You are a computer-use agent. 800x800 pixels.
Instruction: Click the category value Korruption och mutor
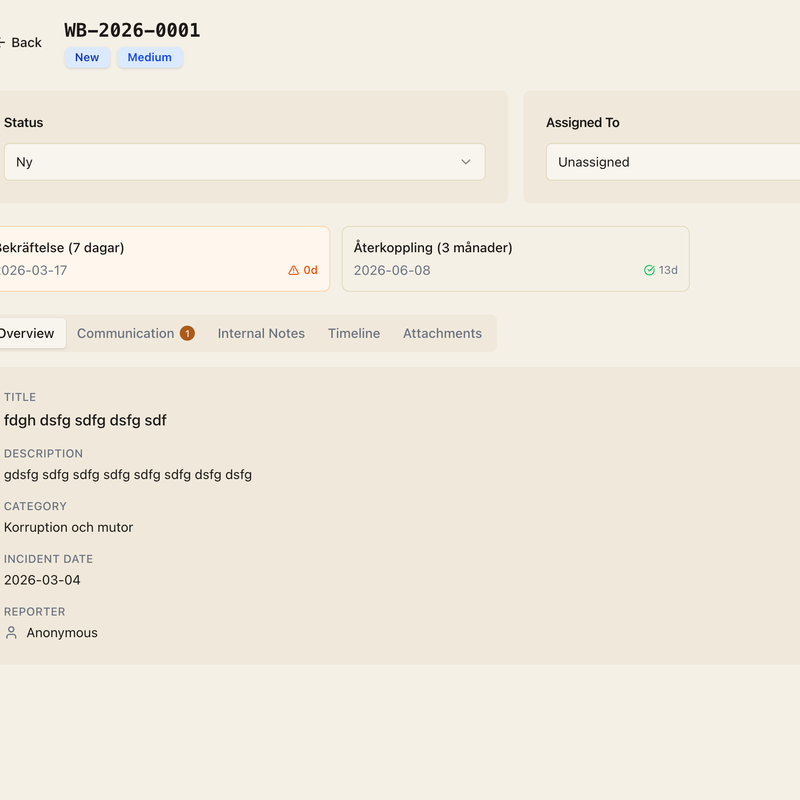(x=68, y=528)
